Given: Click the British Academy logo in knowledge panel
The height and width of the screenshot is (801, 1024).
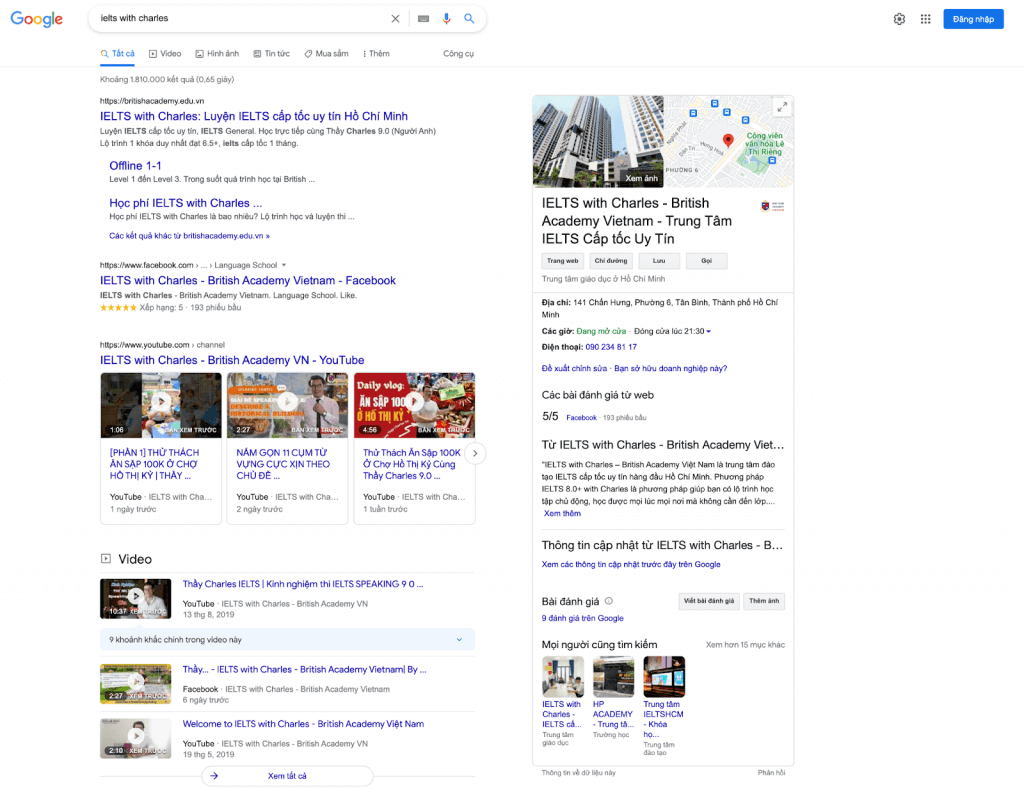Looking at the screenshot, I should point(773,206).
